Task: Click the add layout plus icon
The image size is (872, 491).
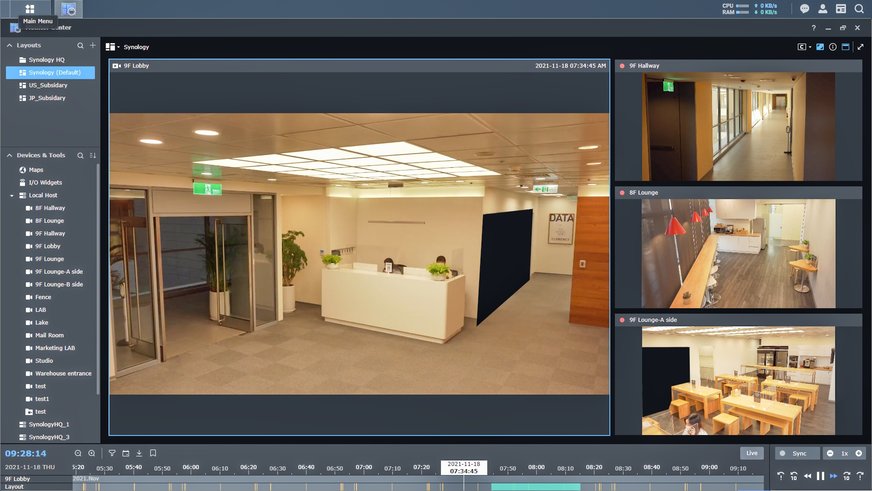Action: (93, 45)
